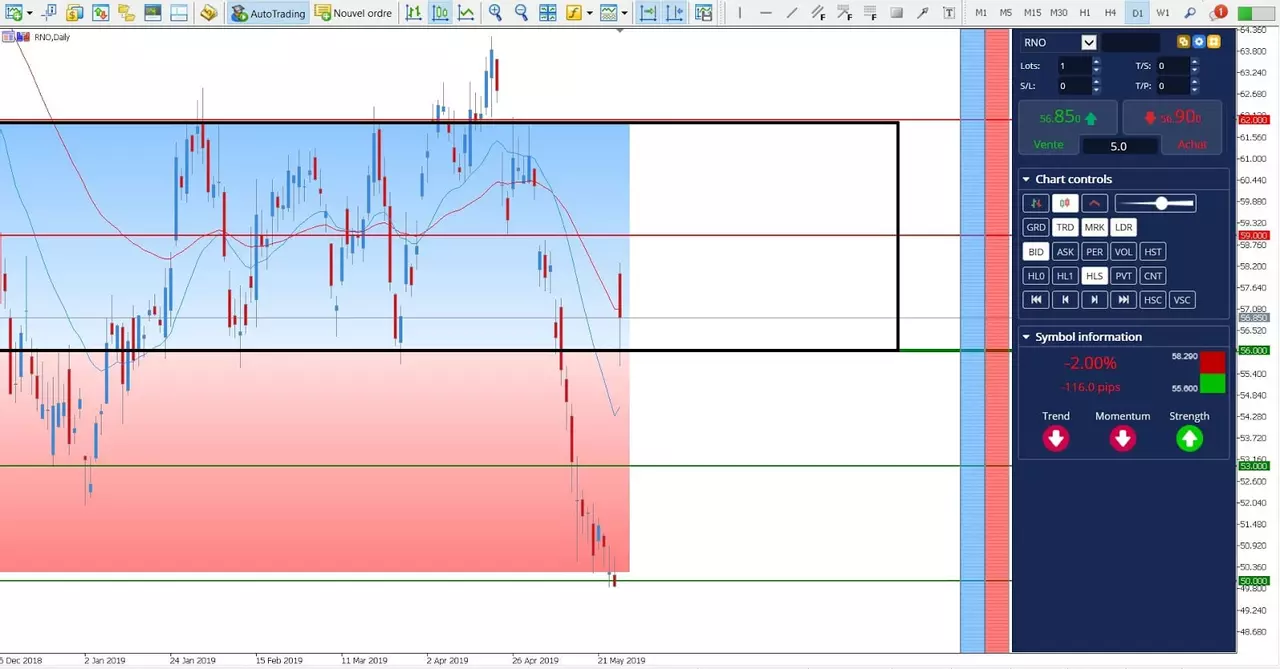Open the new chart icon
Viewport: 1280px width, 669px height.
coord(14,13)
